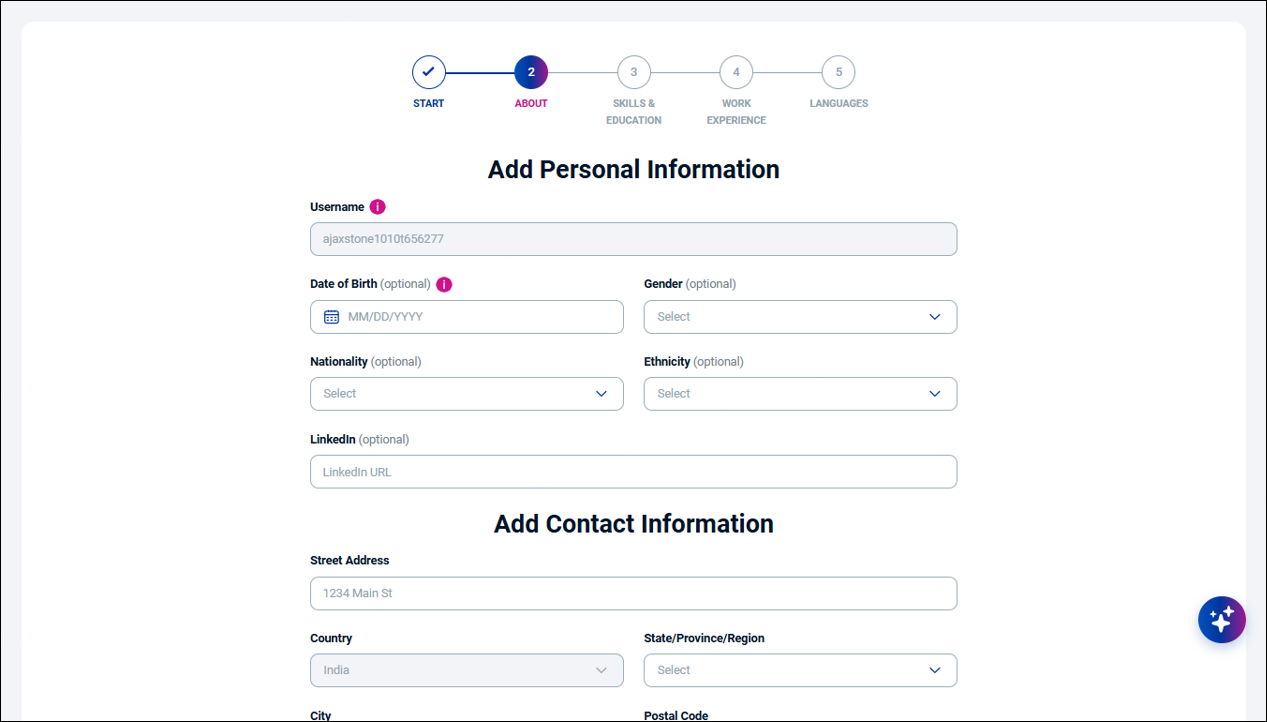Click the Date of Birth info icon
The height and width of the screenshot is (722, 1267).
(444, 284)
